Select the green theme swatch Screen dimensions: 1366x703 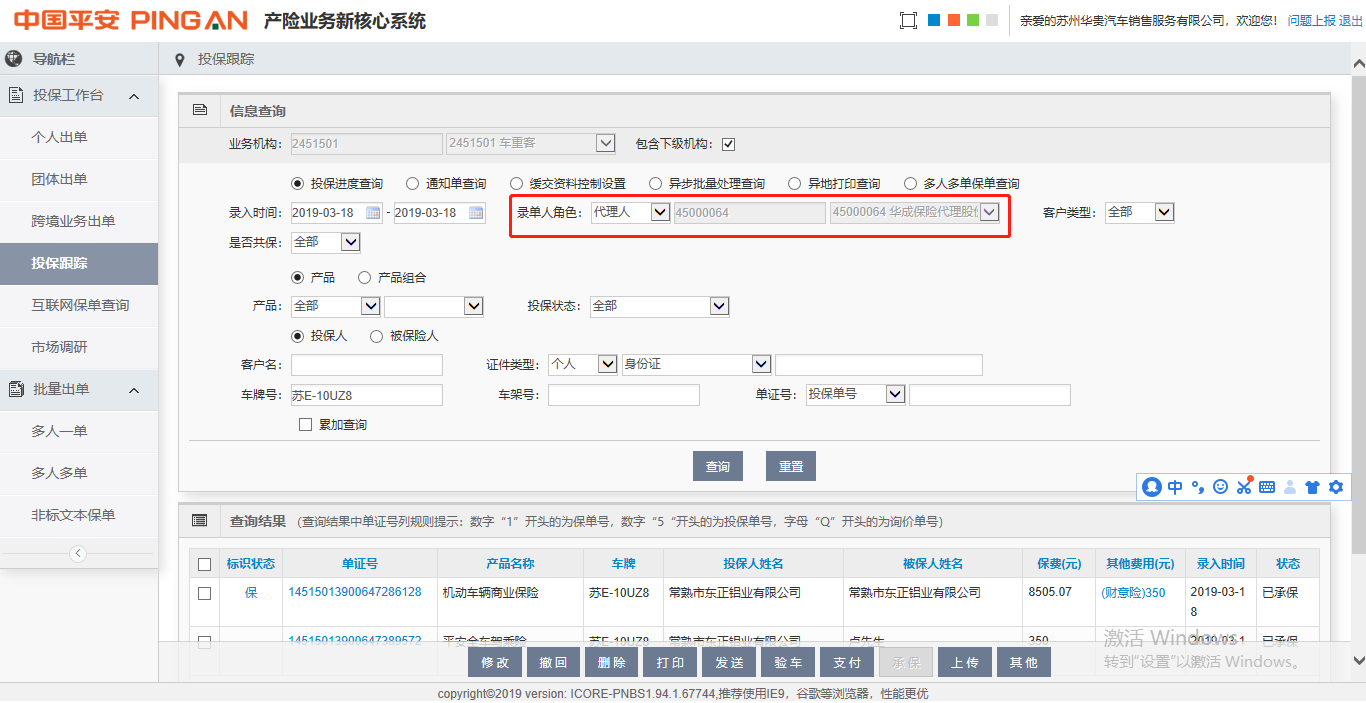[x=973, y=20]
